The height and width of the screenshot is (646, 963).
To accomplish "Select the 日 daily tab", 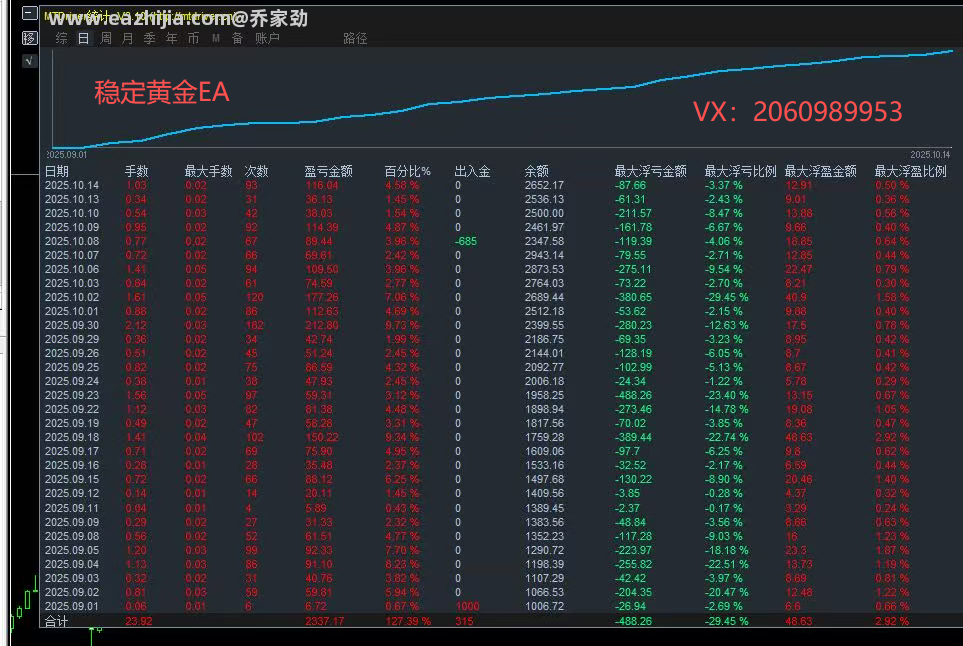I will (84, 38).
